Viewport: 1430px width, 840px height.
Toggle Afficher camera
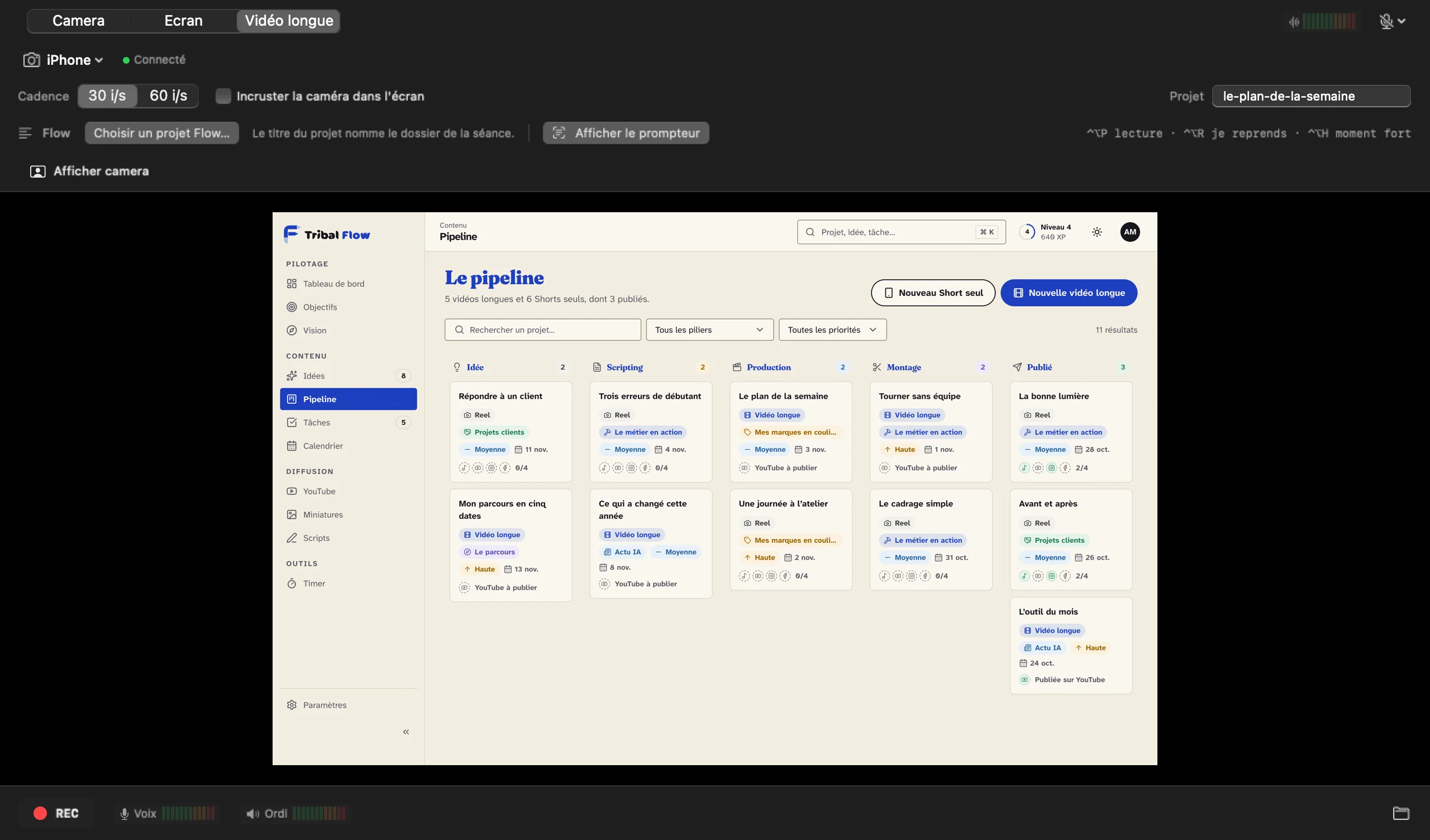click(90, 171)
